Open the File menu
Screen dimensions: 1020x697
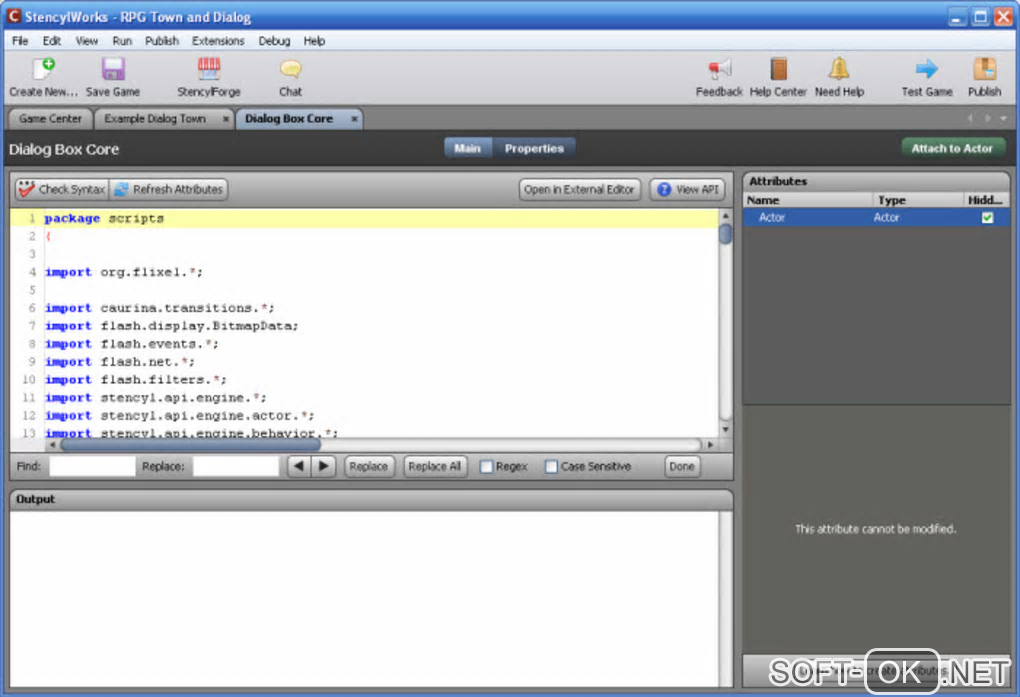click(20, 41)
